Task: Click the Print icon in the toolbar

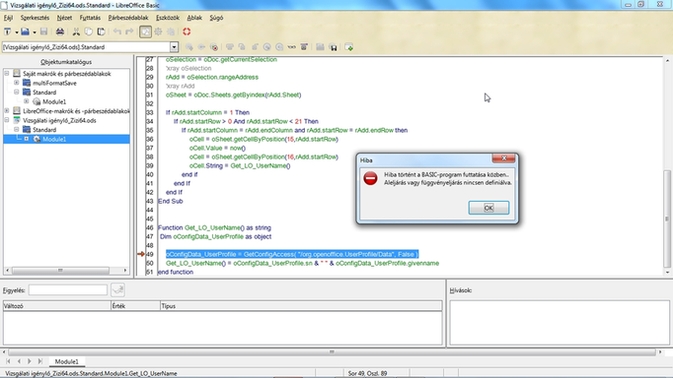Action: click(x=60, y=32)
